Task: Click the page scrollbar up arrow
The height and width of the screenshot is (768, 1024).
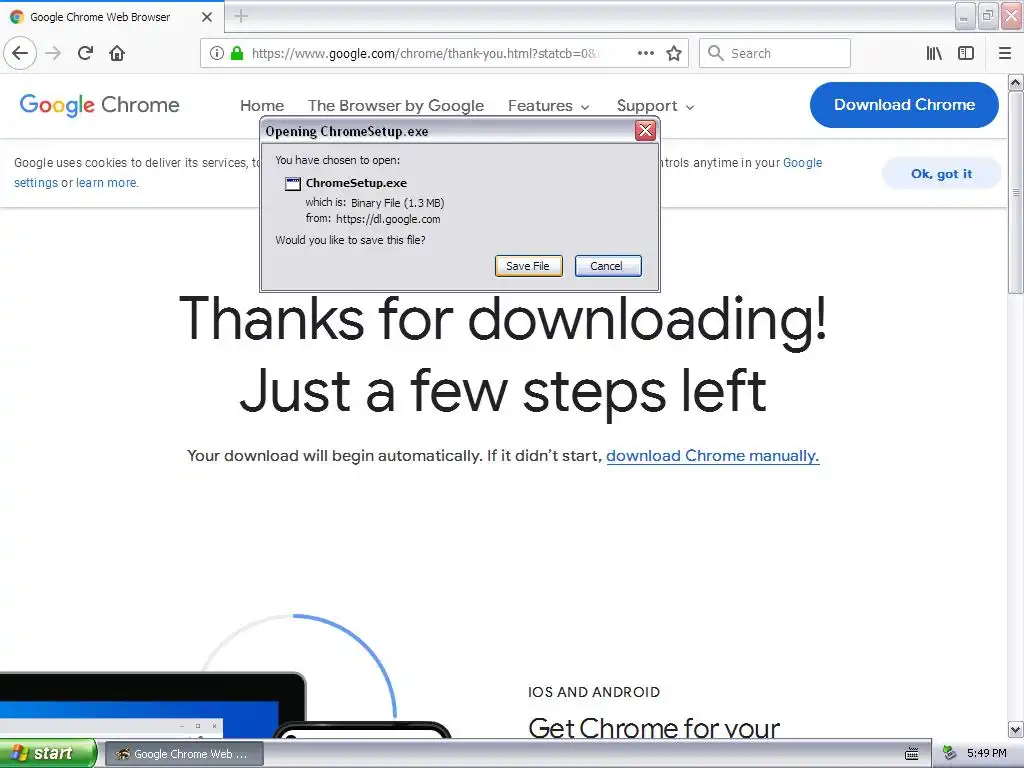Action: coord(1016,83)
